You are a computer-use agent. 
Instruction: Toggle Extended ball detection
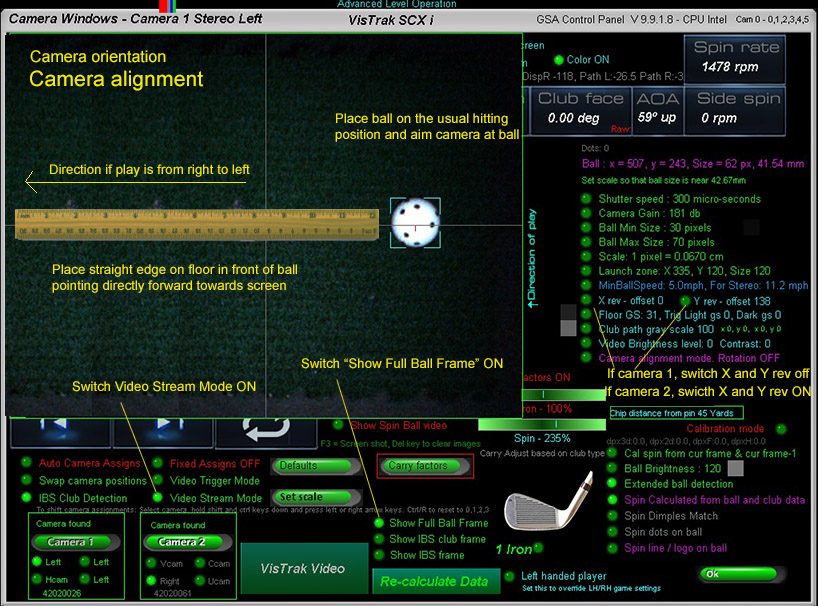tap(612, 483)
